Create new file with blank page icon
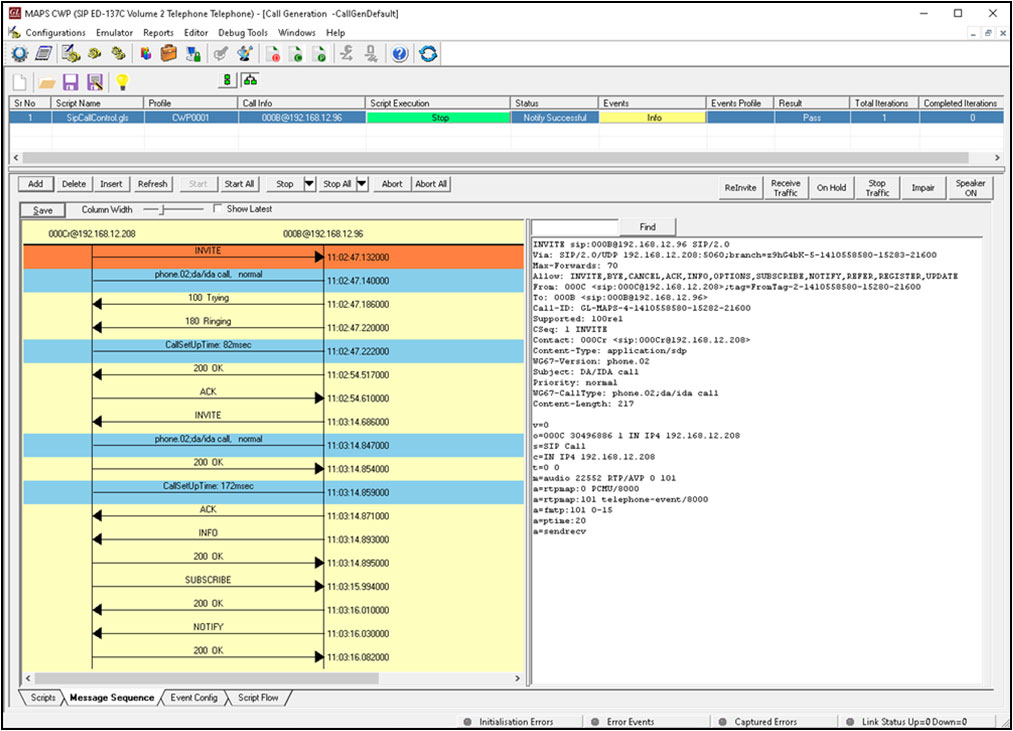This screenshot has width=1013, height=731. [20, 82]
